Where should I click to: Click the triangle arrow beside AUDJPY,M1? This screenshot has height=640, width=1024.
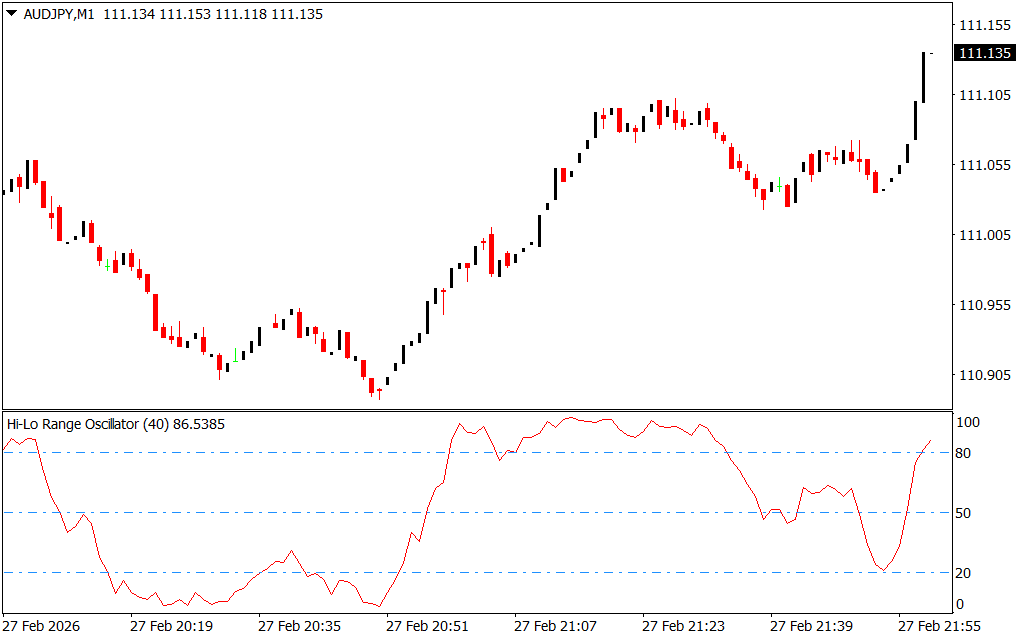point(11,14)
